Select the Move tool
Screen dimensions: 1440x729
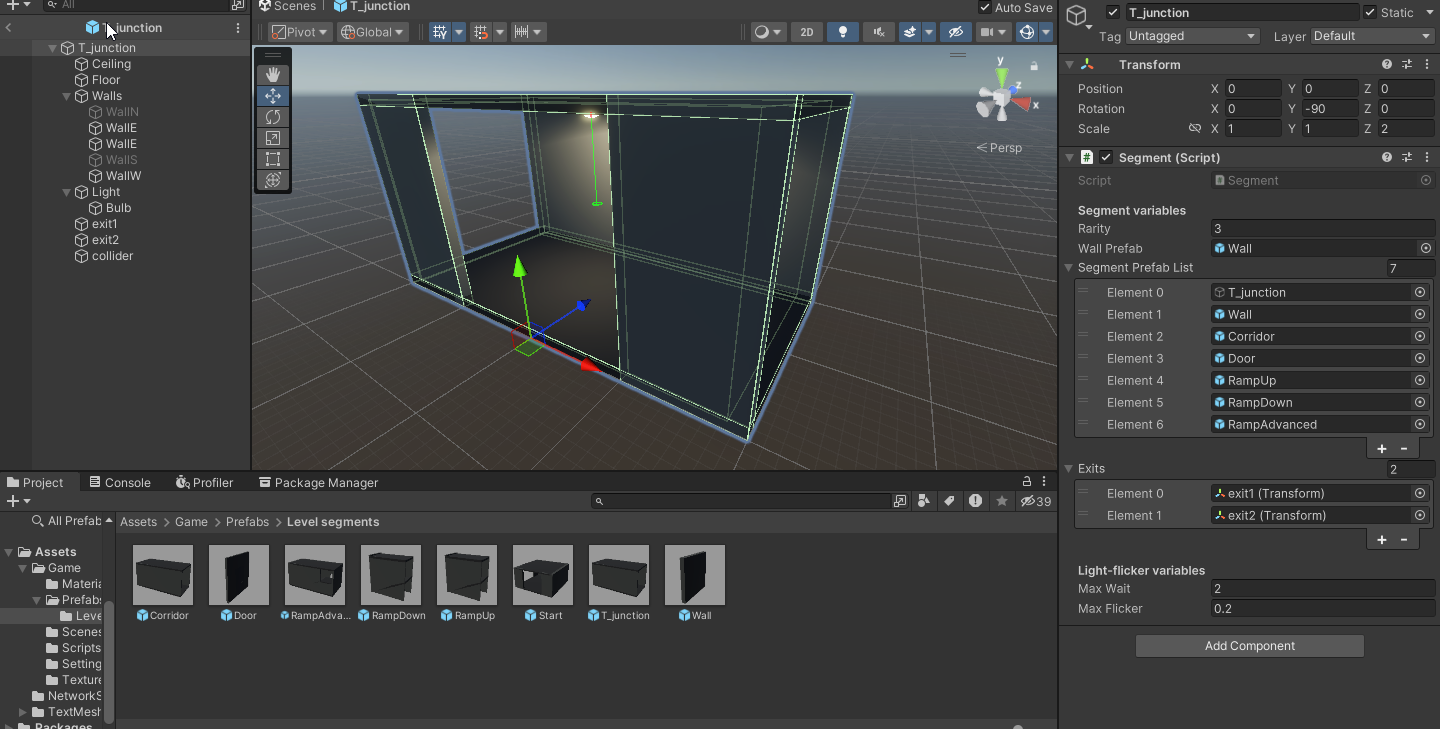pyautogui.click(x=273, y=96)
